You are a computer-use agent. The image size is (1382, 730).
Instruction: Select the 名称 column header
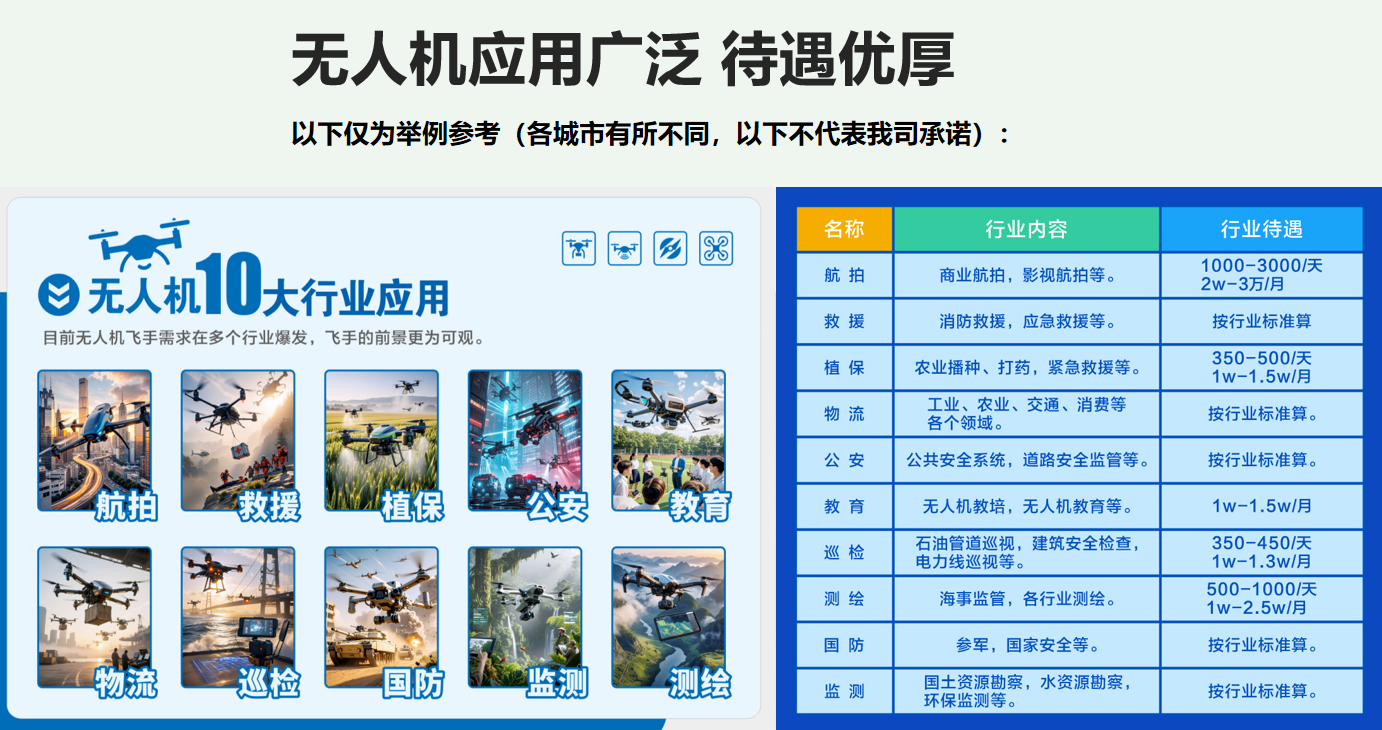[x=844, y=229]
